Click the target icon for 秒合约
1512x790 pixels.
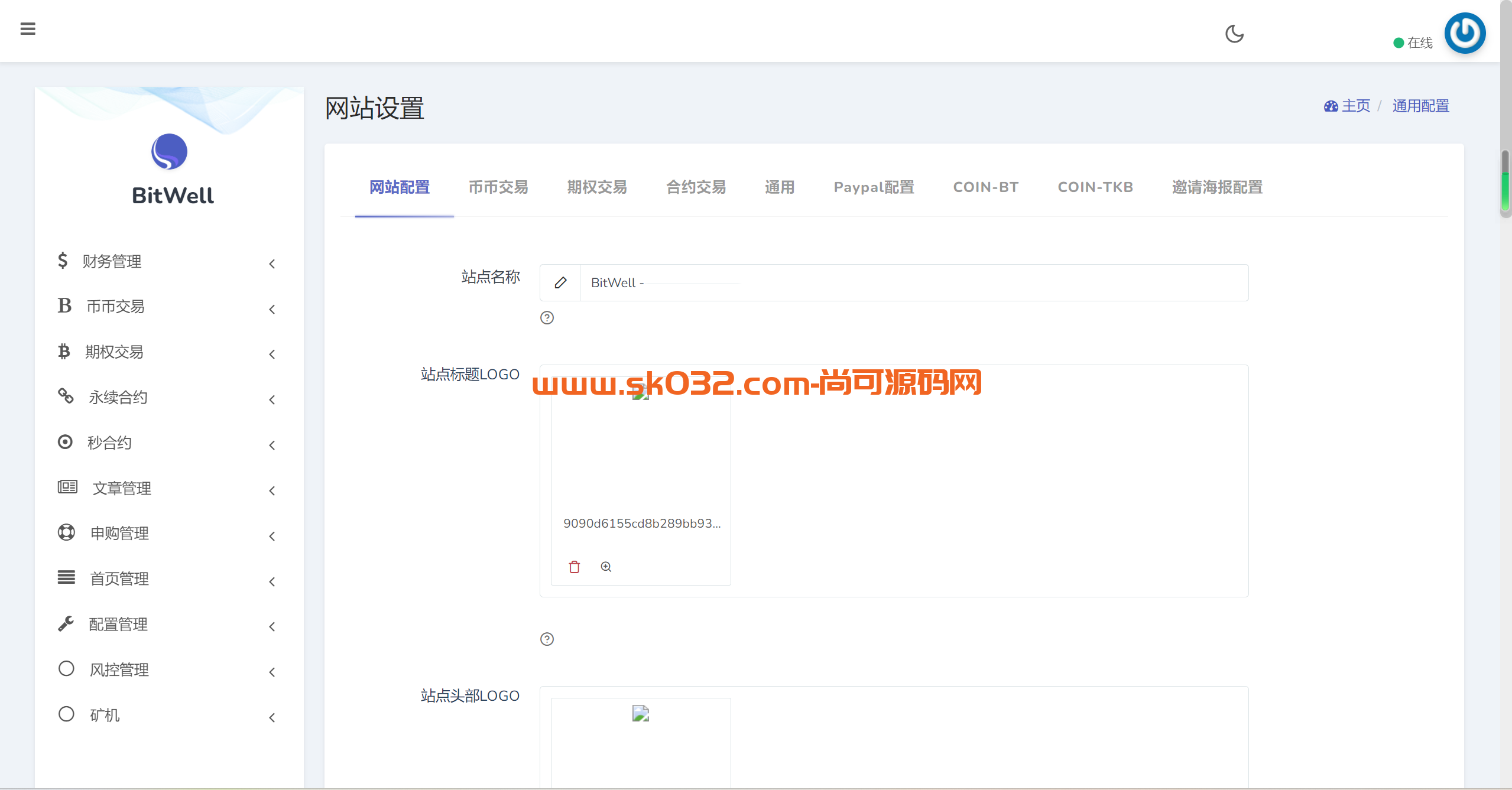pos(65,442)
